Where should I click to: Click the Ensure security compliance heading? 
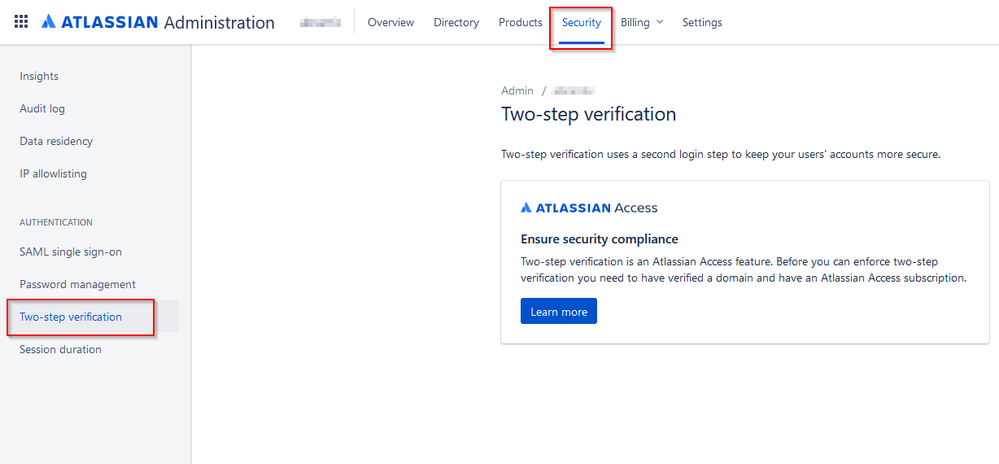coord(600,240)
